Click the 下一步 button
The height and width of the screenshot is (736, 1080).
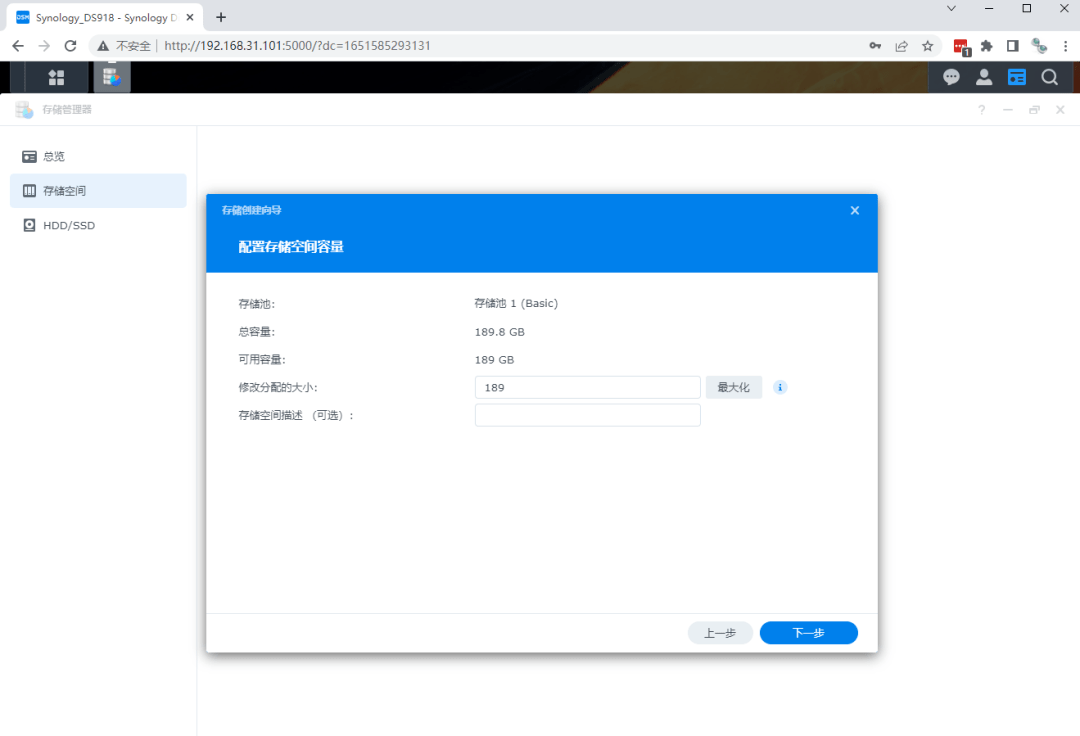pyautogui.click(x=808, y=632)
